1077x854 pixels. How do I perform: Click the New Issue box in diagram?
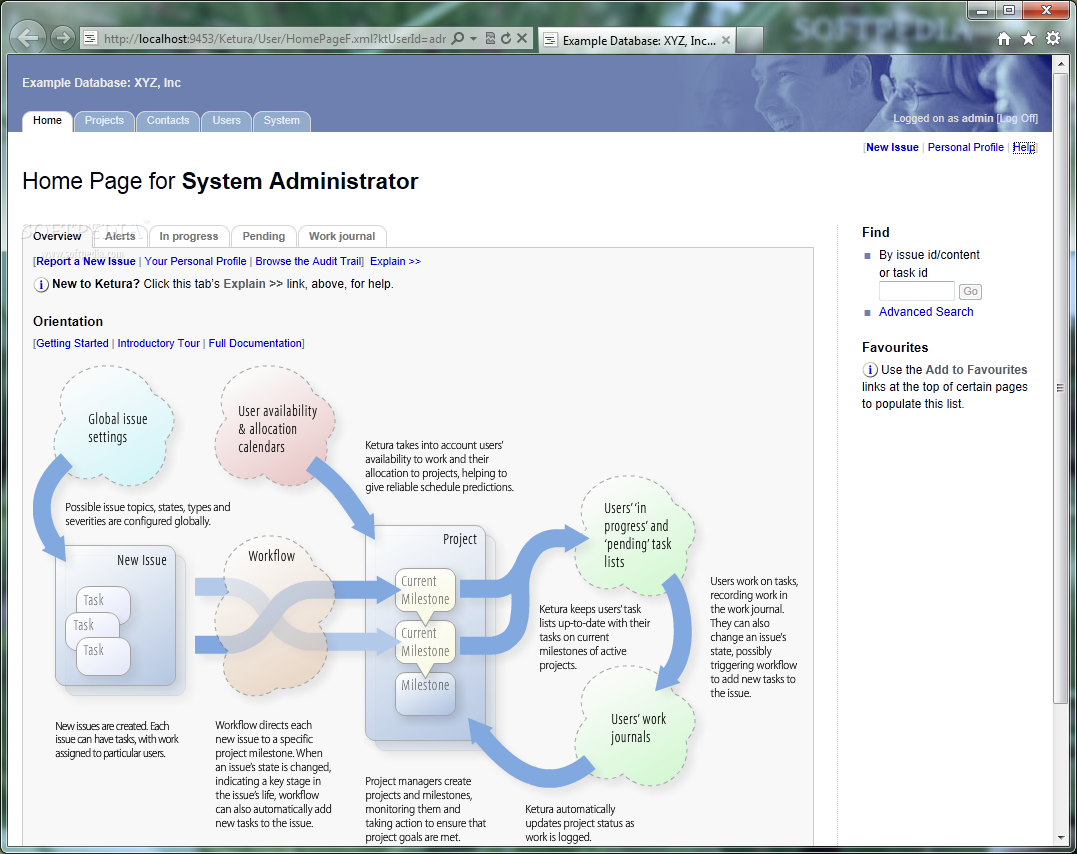tap(117, 616)
